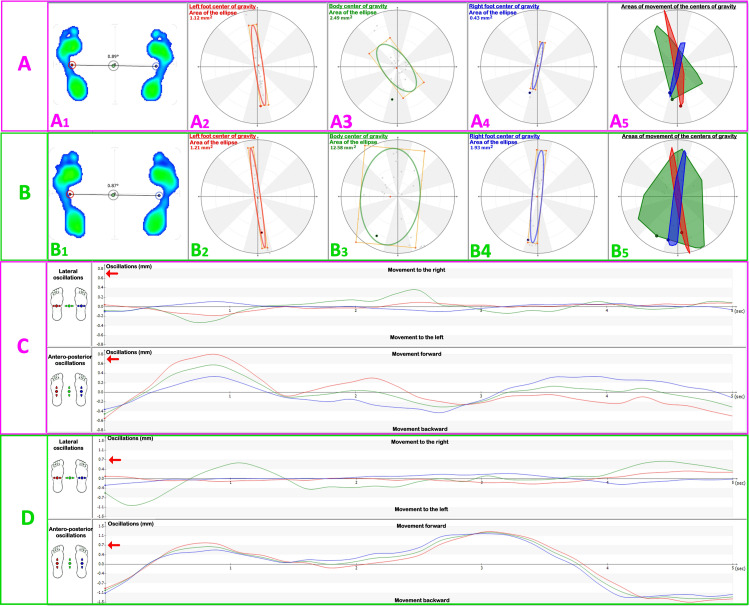Open 'Right foot center of gravity' title in row A

pos(504,7)
